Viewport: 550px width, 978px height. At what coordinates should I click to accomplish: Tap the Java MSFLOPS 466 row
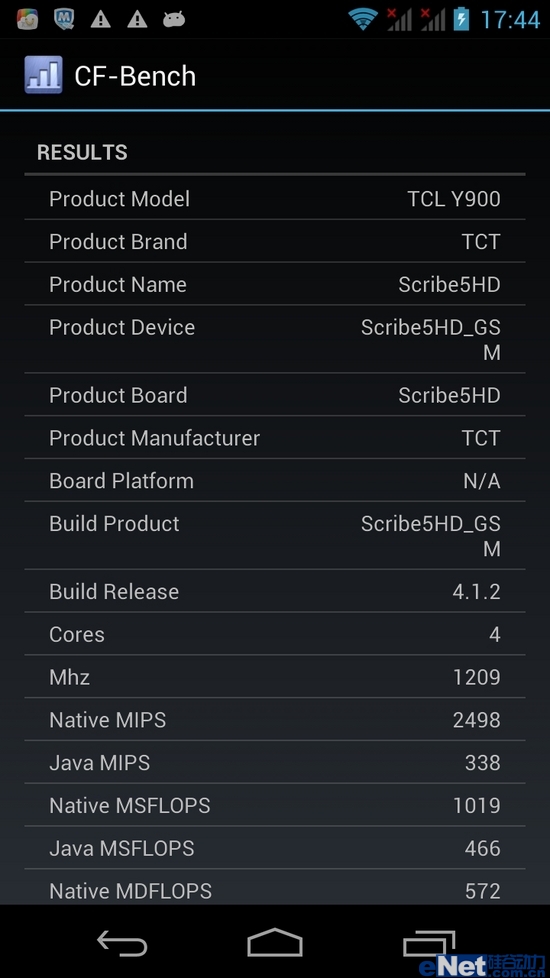(x=275, y=848)
